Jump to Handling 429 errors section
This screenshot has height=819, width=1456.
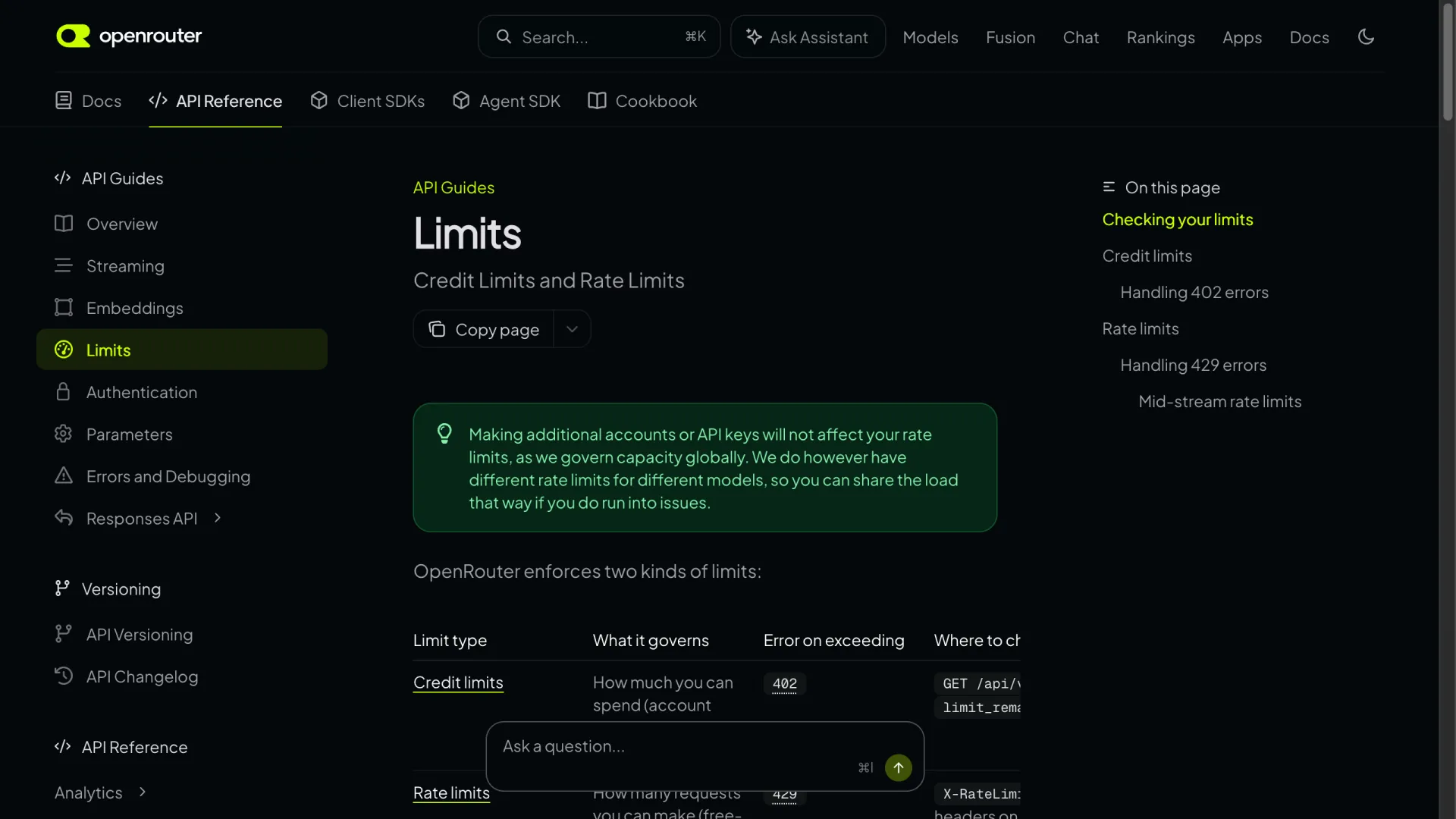(1194, 365)
